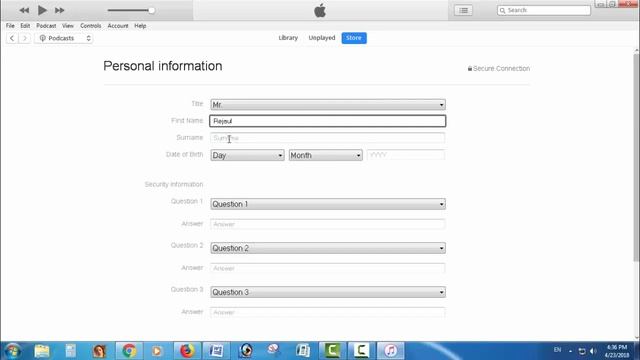Viewport: 640px width, 360px height.
Task: Expand the Question 3 dropdown
Action: (x=328, y=292)
